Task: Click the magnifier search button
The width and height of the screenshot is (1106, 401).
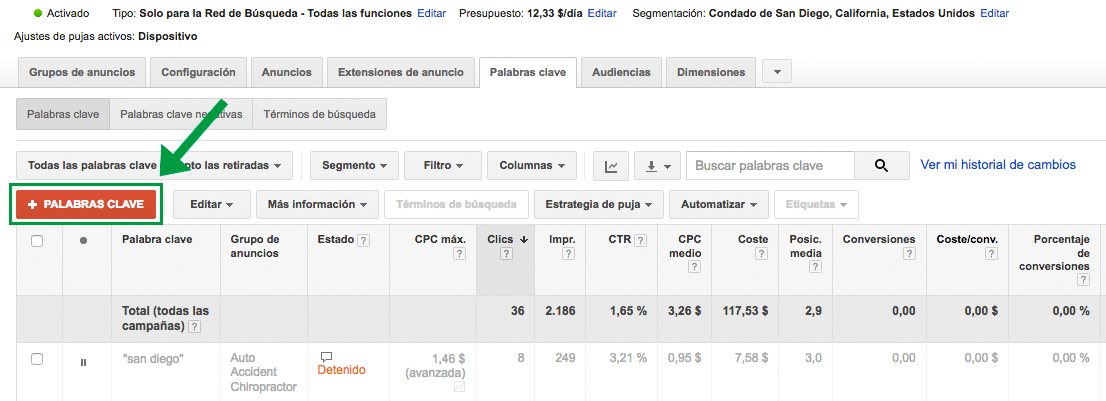Action: pos(881,166)
